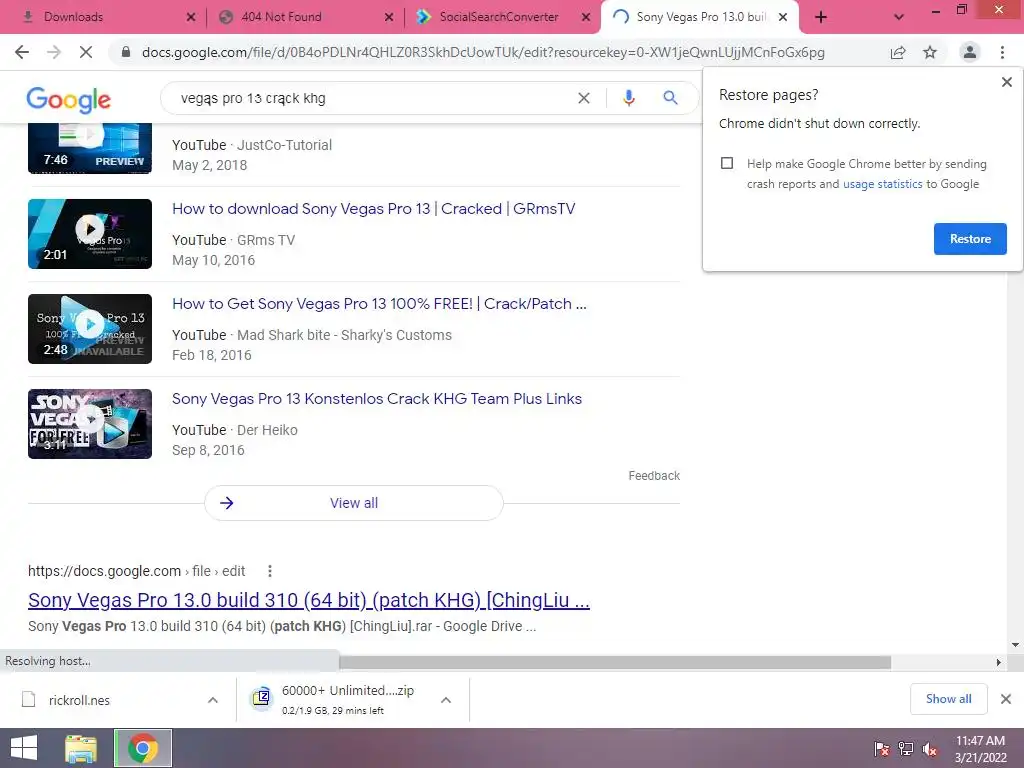Screen dimensions: 1024x768
Task: Stop loading the current page
Action: [x=86, y=52]
